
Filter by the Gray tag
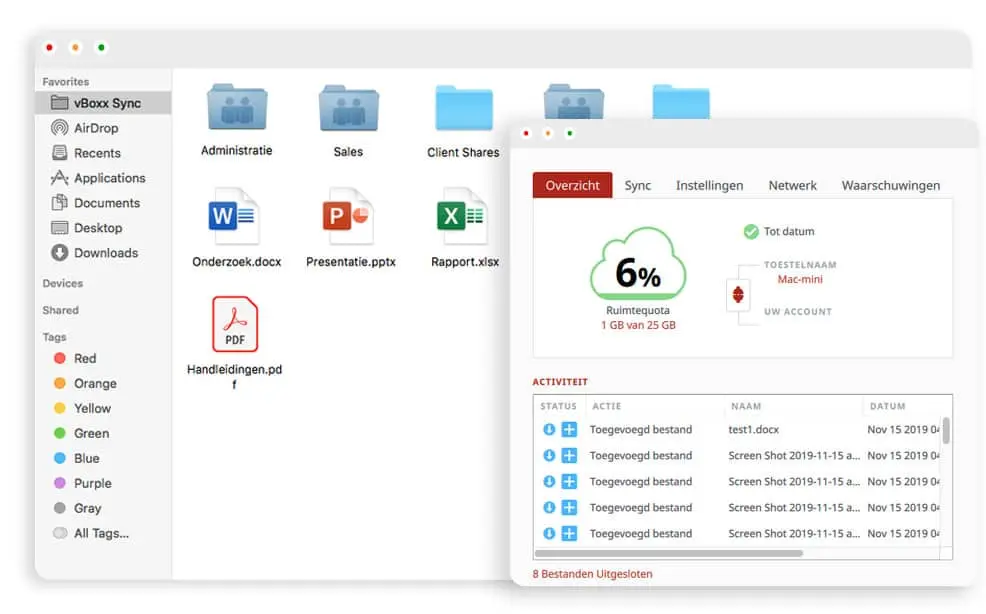[87, 508]
